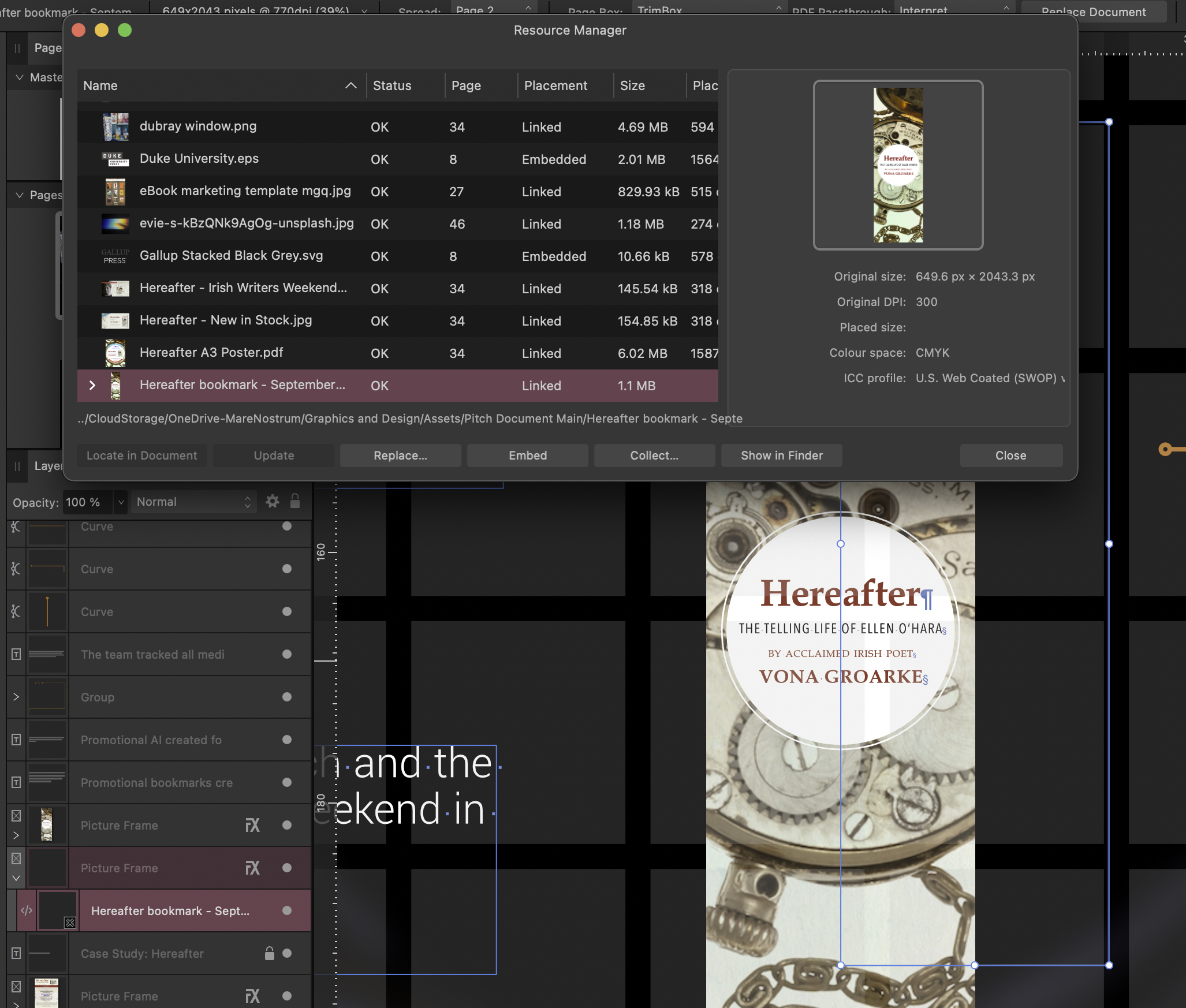Screen dimensions: 1186x1008
Task: Grab the Pages panel handle
Action: [17, 48]
